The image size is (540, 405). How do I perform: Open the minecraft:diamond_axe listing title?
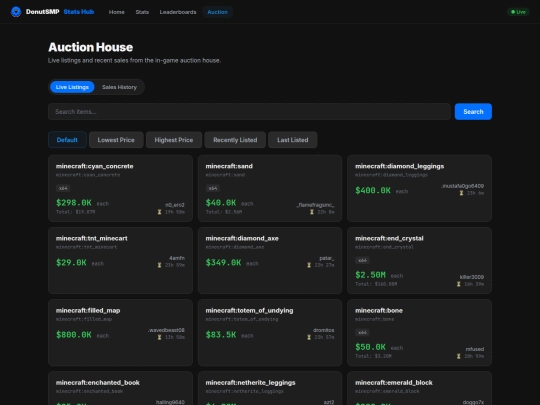coord(242,238)
